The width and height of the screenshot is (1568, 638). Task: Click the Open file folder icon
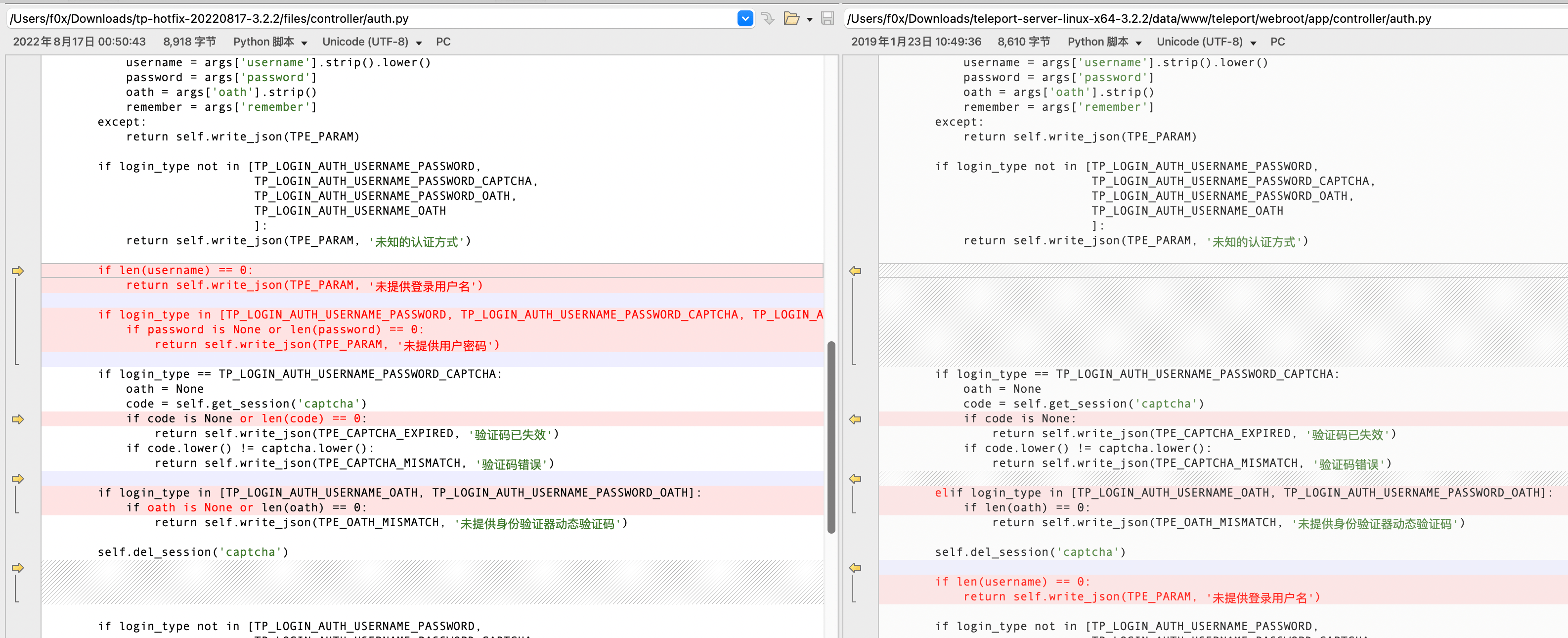[791, 18]
